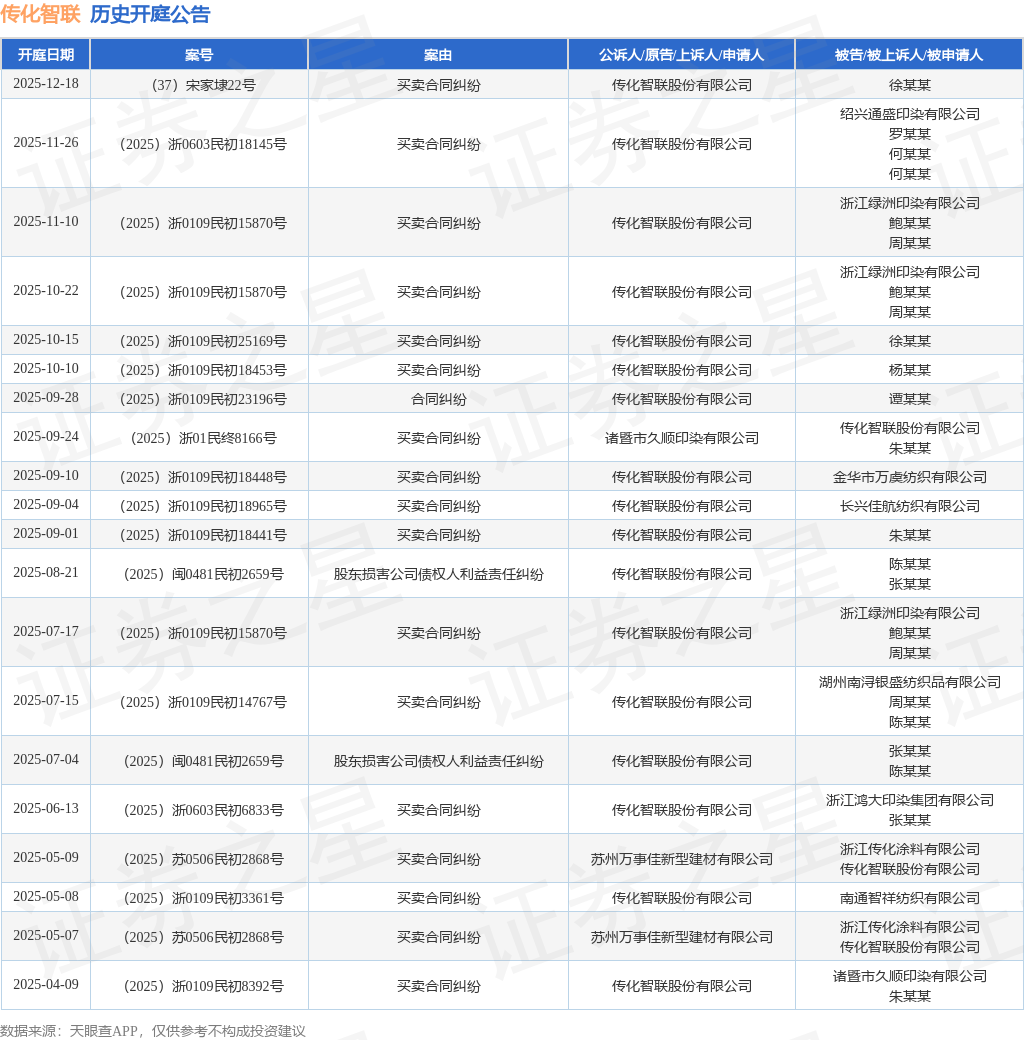Click defendant 金华市万虞纺织有限公司
This screenshot has width=1024, height=1040.
pos(910,477)
